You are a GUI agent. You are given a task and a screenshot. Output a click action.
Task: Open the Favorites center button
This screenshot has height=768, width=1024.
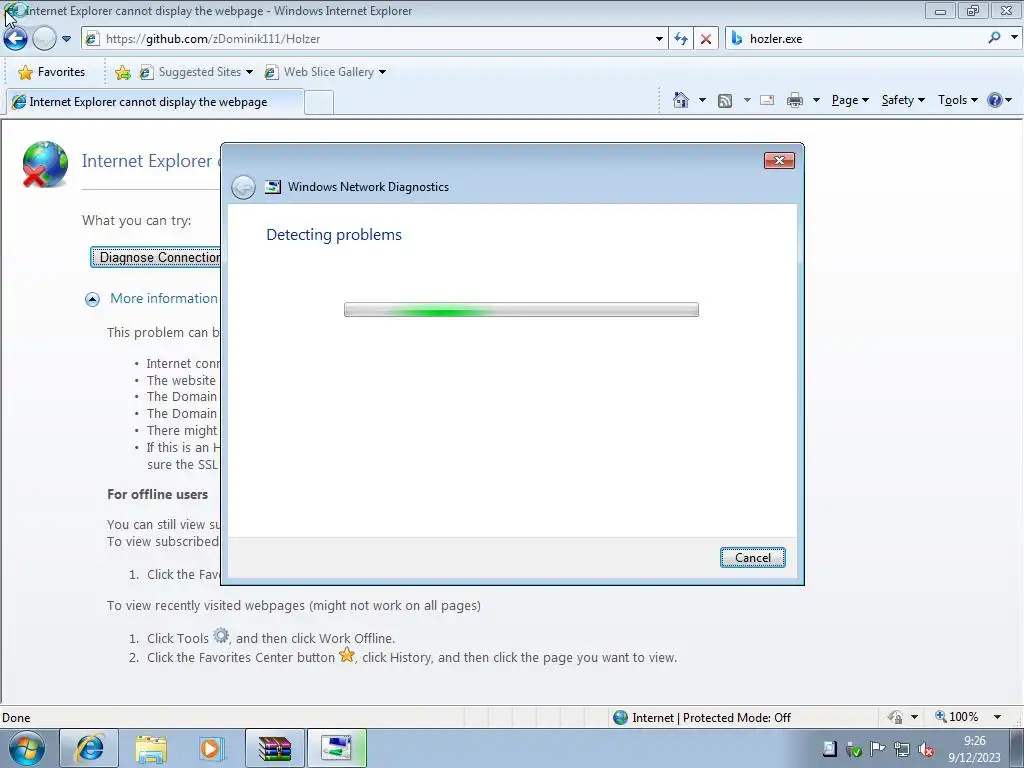(x=52, y=72)
